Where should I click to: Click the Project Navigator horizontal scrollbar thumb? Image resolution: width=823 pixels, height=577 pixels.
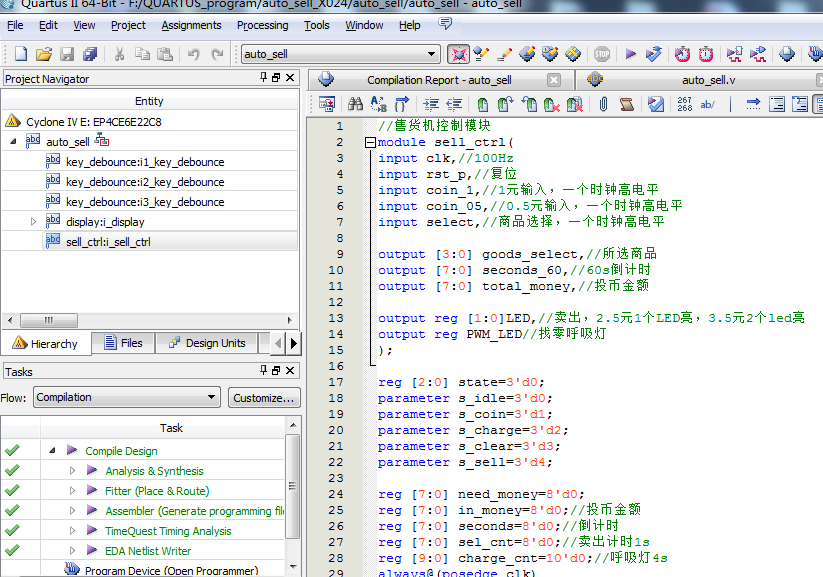coord(49,320)
